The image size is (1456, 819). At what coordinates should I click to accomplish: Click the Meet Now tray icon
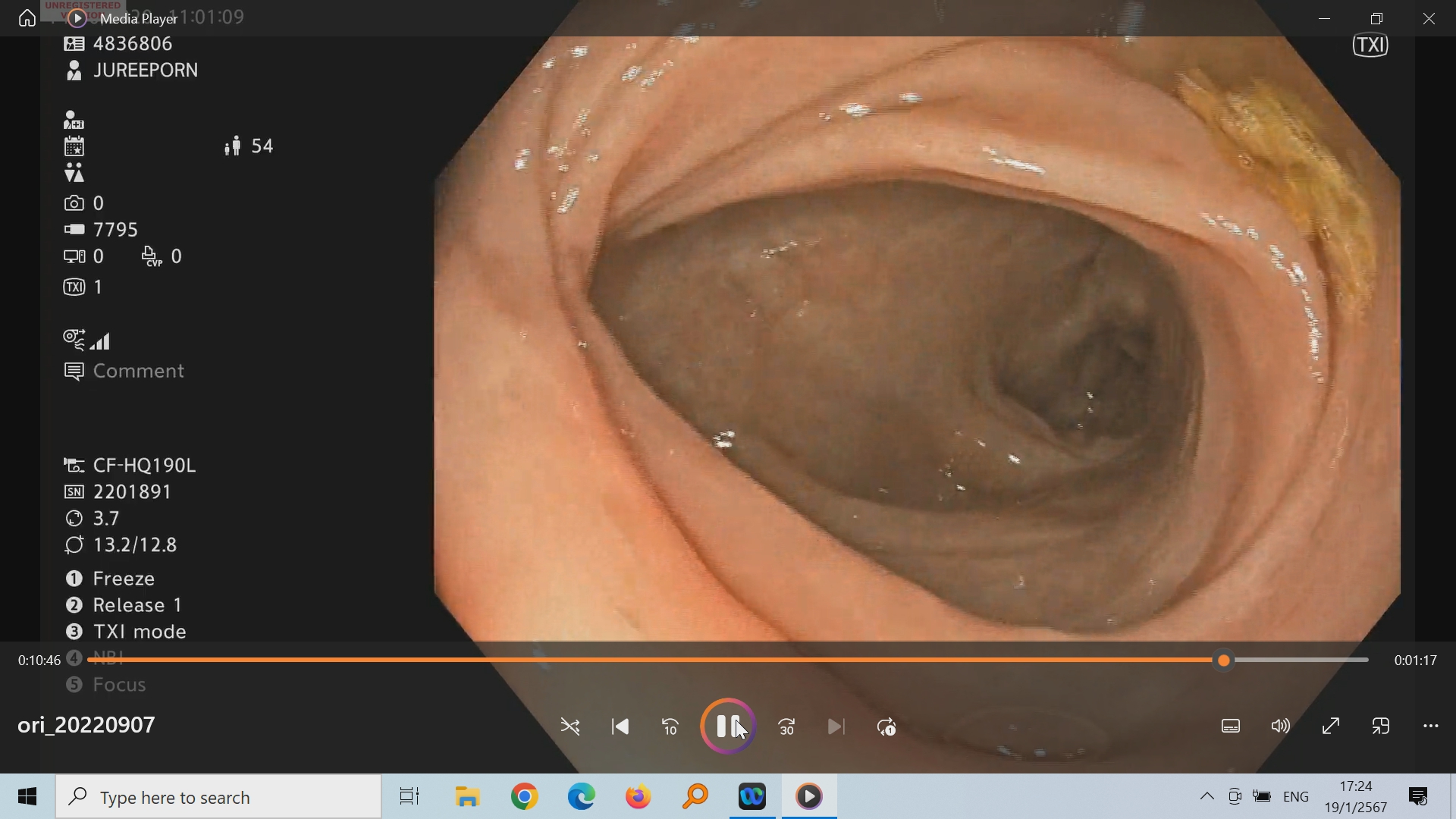click(1235, 797)
